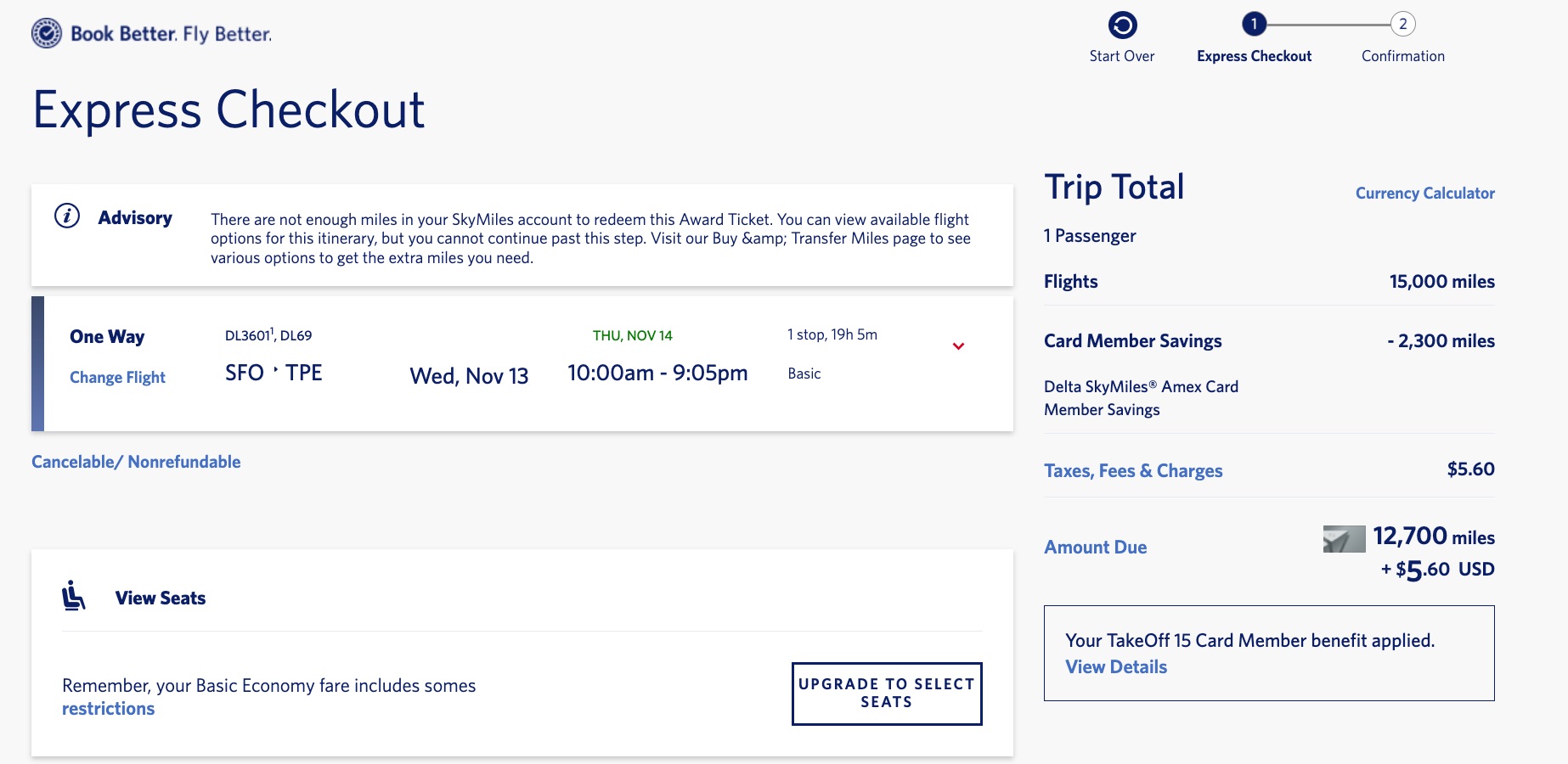Click the filled step 1 circle
The height and width of the screenshot is (764, 1568).
point(1255,25)
